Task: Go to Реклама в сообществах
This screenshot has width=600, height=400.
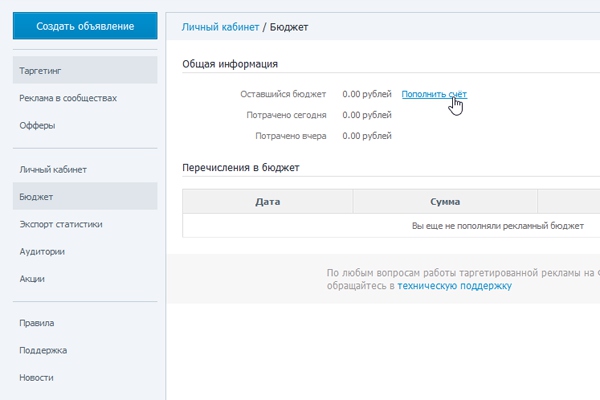Action: point(68,98)
